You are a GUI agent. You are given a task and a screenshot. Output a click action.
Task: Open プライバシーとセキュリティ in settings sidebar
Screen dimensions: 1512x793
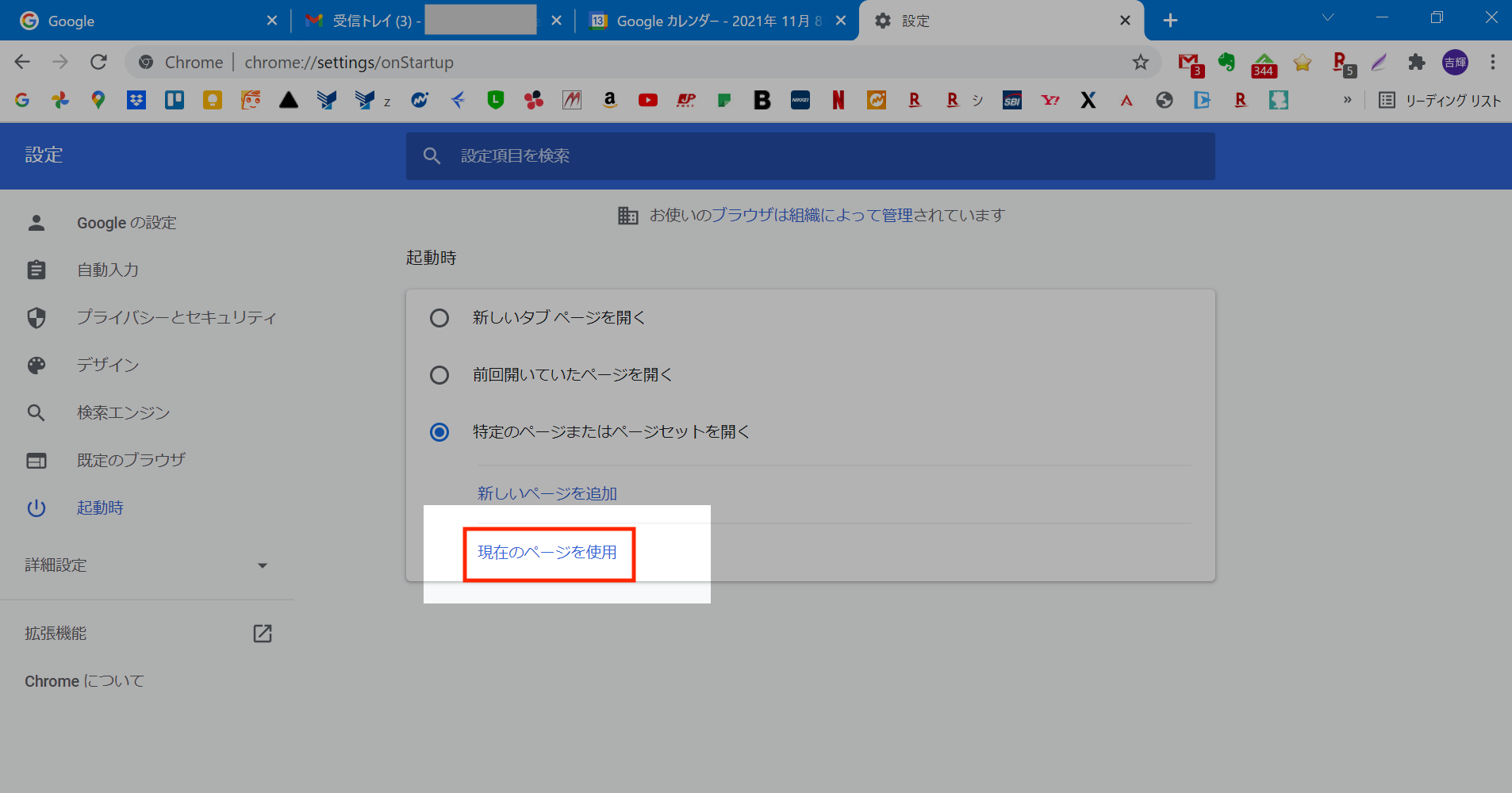point(176,317)
